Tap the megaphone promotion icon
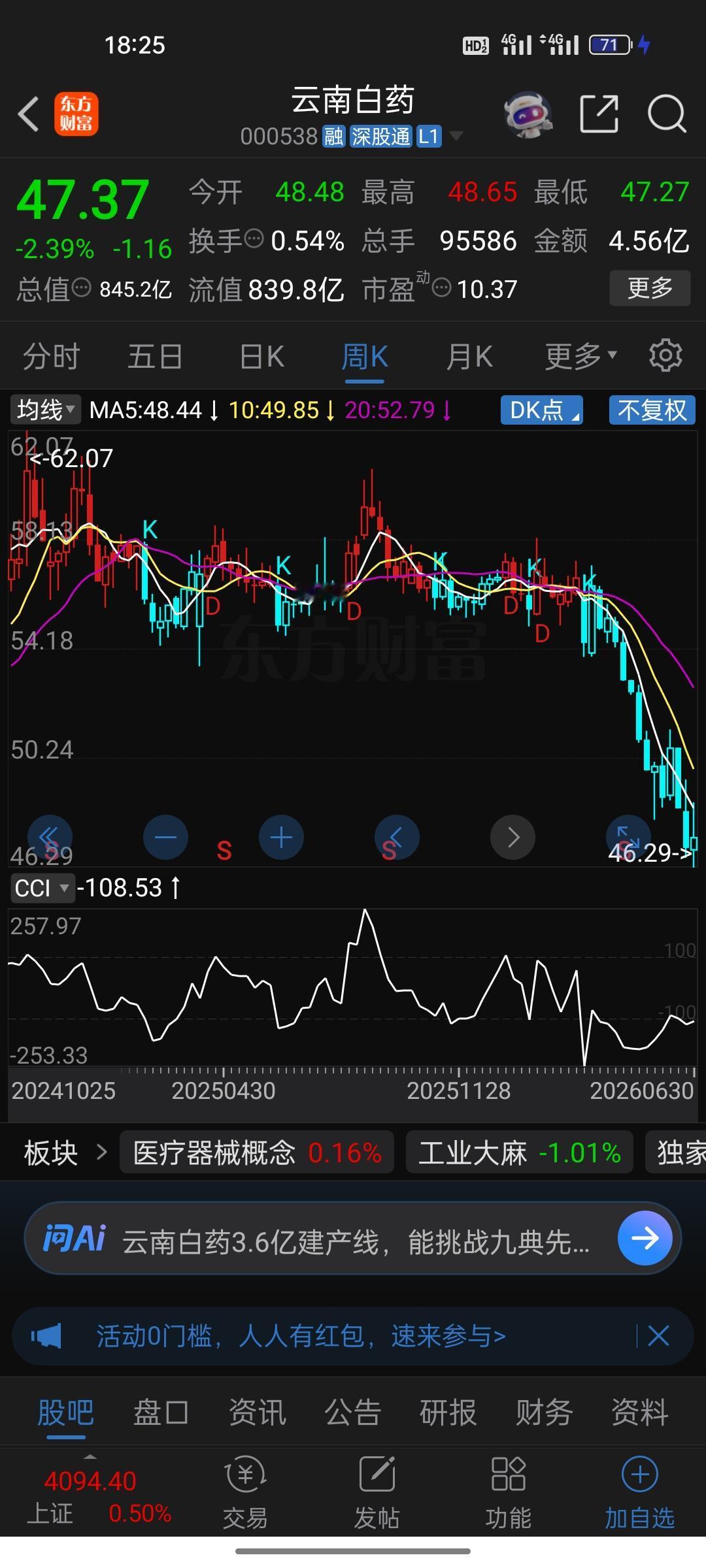The width and height of the screenshot is (706, 1568). point(46,1336)
